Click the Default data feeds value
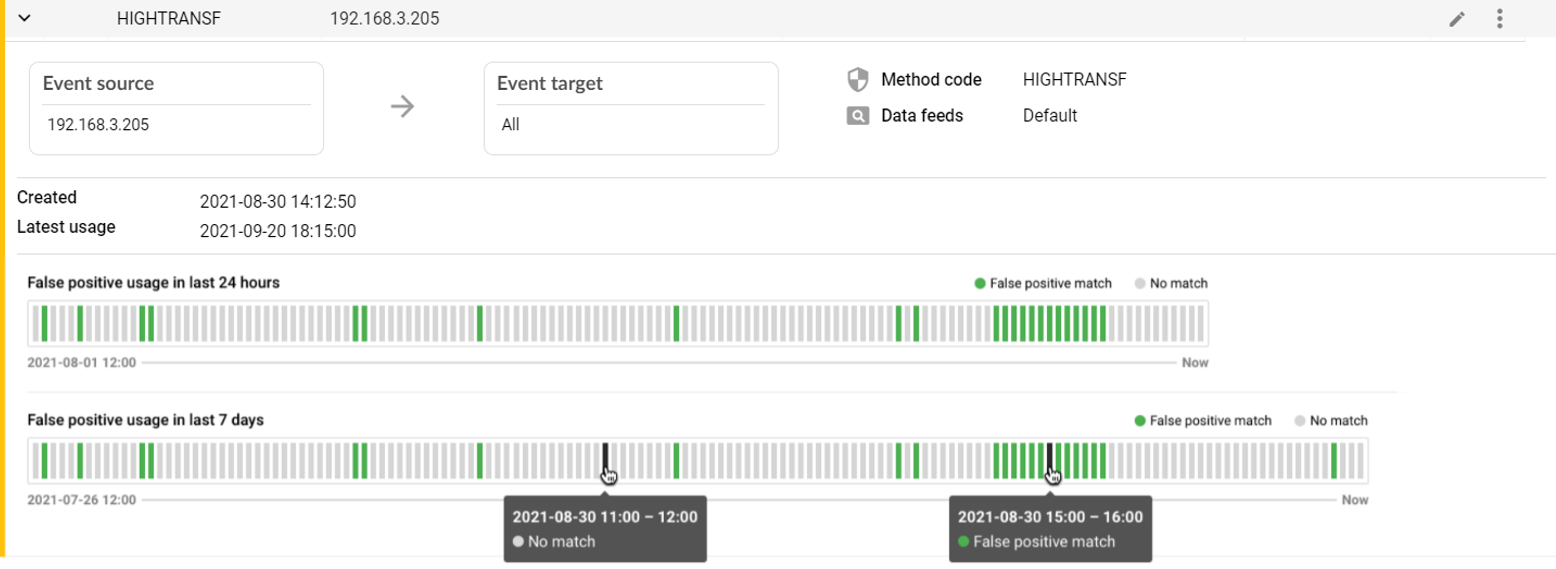 tap(1049, 116)
